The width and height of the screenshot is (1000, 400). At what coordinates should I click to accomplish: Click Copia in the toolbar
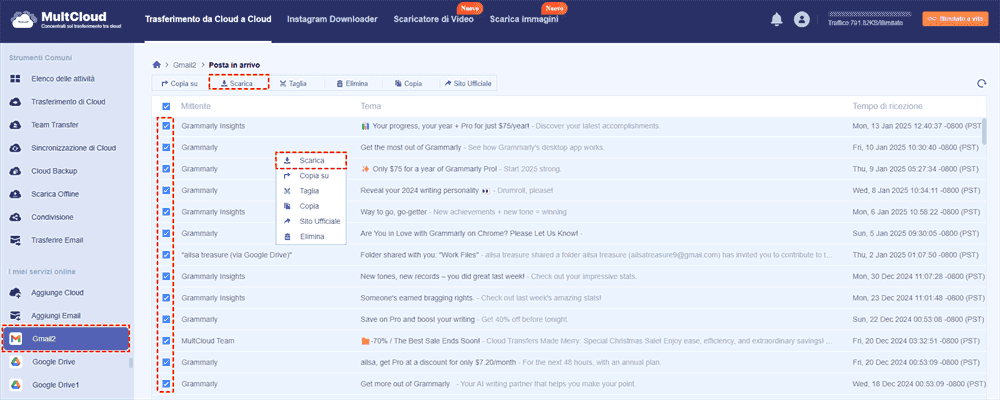pos(408,84)
